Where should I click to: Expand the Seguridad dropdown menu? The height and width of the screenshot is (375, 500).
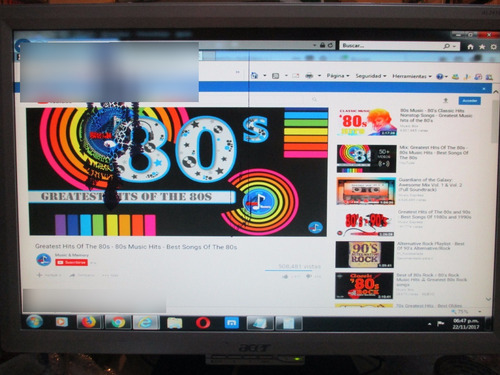click(371, 76)
